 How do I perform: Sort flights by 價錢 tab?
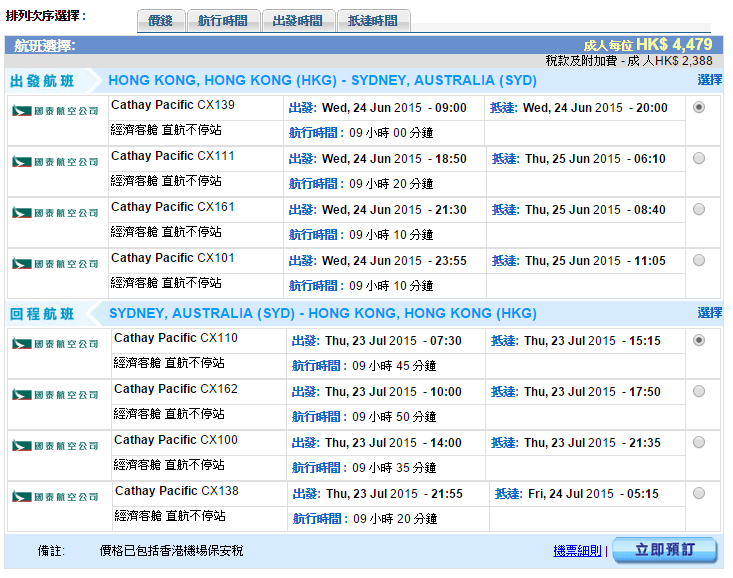pos(160,21)
